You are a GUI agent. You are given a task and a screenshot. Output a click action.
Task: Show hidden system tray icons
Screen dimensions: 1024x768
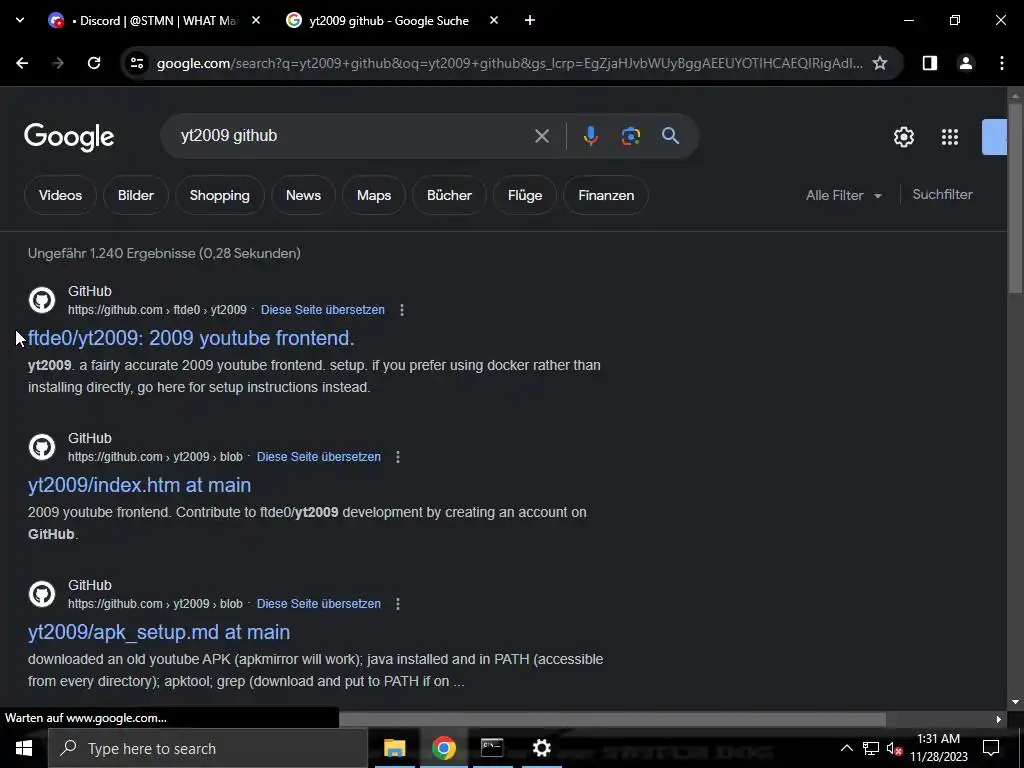point(846,748)
